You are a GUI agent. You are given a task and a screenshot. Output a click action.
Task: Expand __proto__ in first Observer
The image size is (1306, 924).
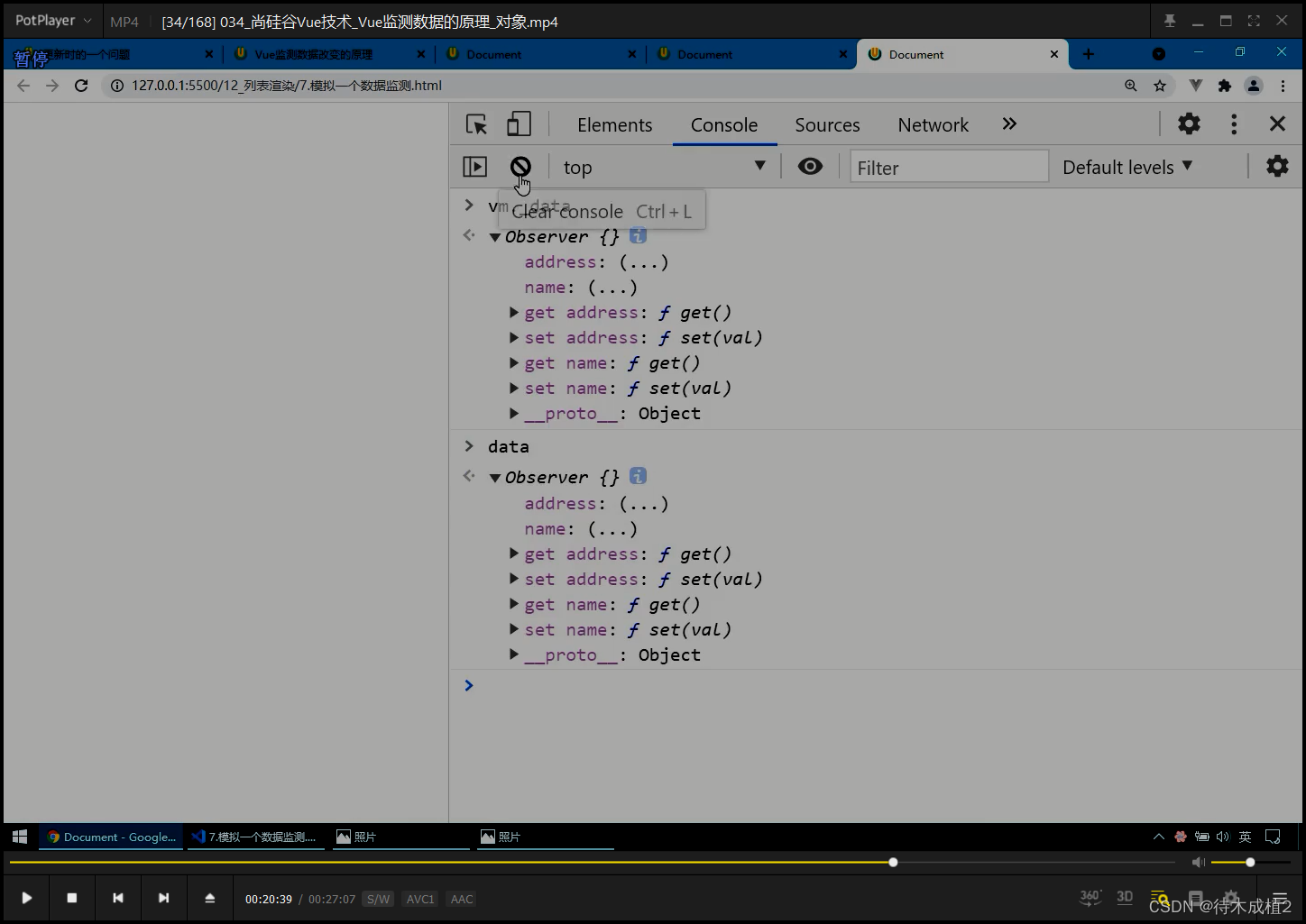(514, 413)
